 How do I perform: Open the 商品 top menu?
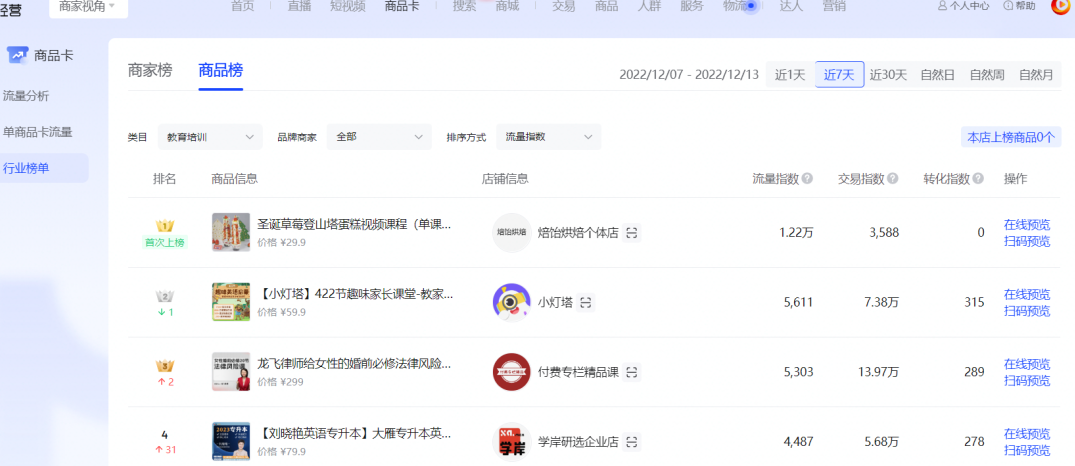point(606,6)
